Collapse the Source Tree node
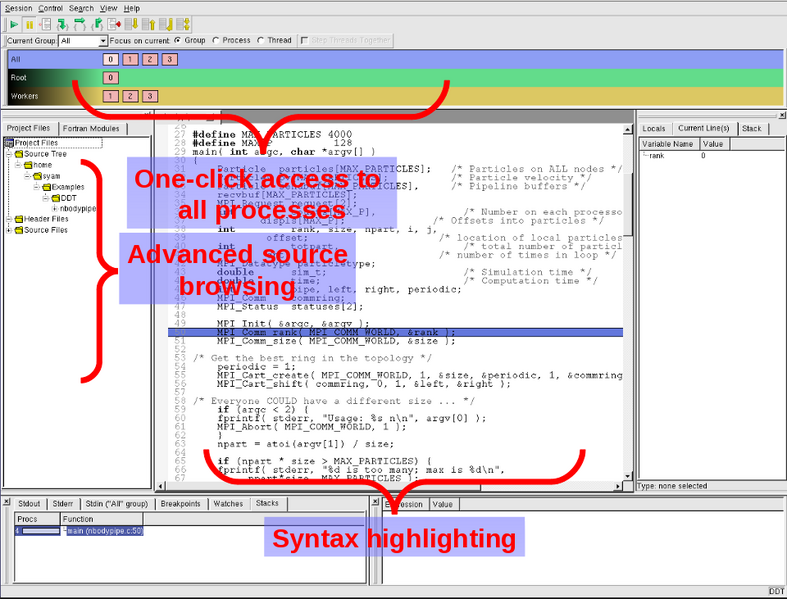Viewport: 787px width, 599px height. tap(9, 154)
